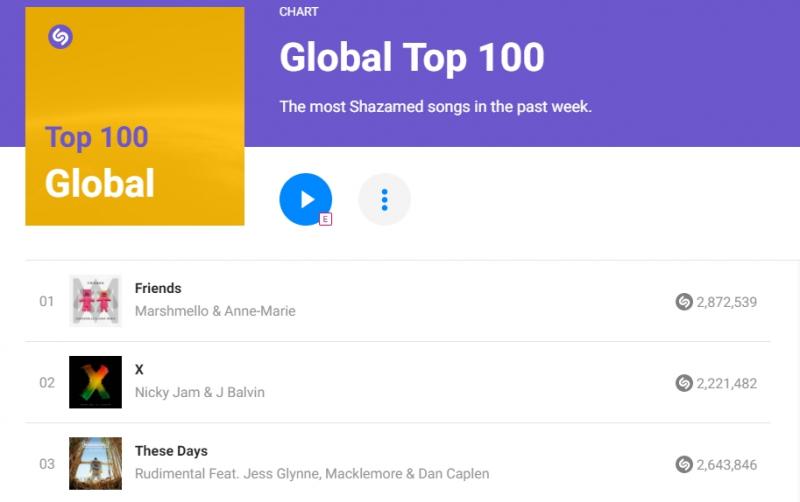800x502 pixels.
Task: Click the Shazam logo on the yellow cover
Action: click(60, 37)
